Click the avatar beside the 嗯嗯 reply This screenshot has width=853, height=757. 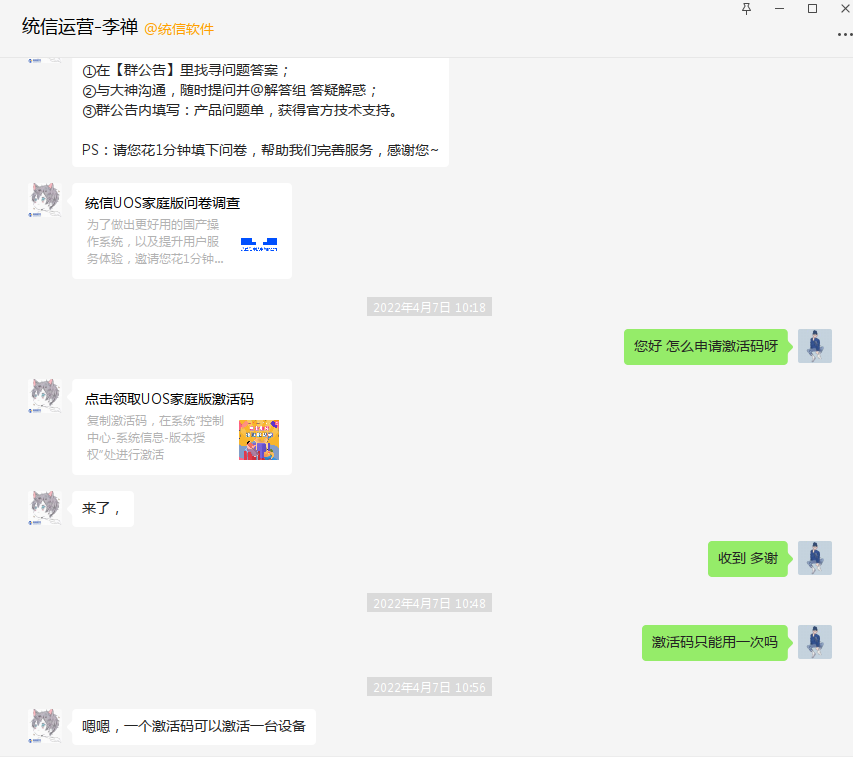point(45,726)
